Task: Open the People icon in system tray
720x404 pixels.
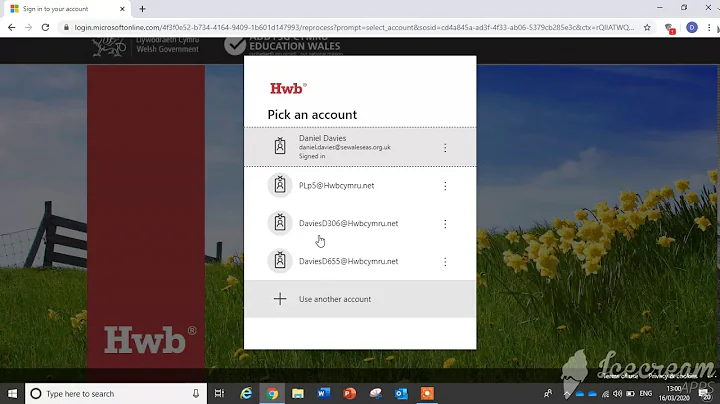Action: (548, 393)
